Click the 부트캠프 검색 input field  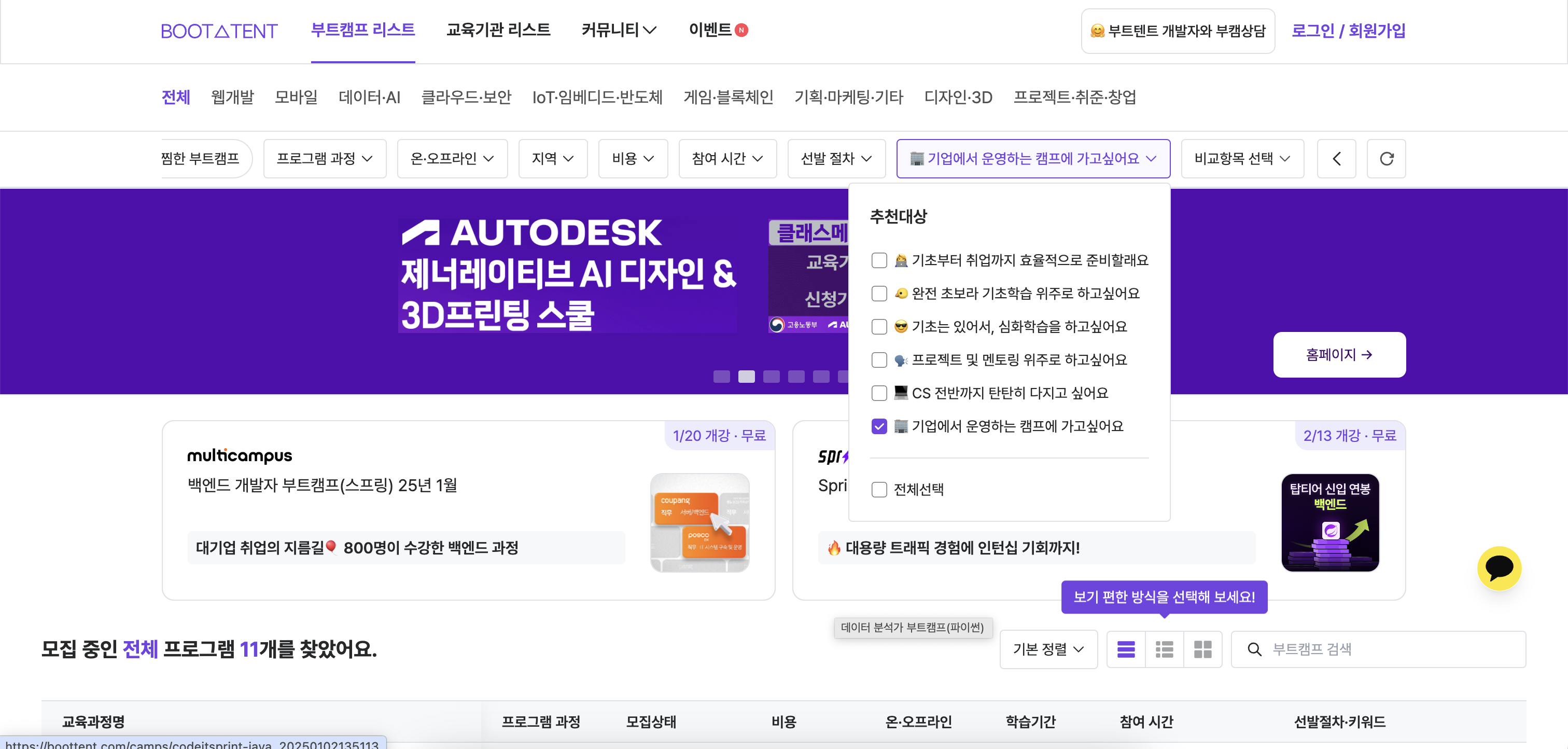1394,649
